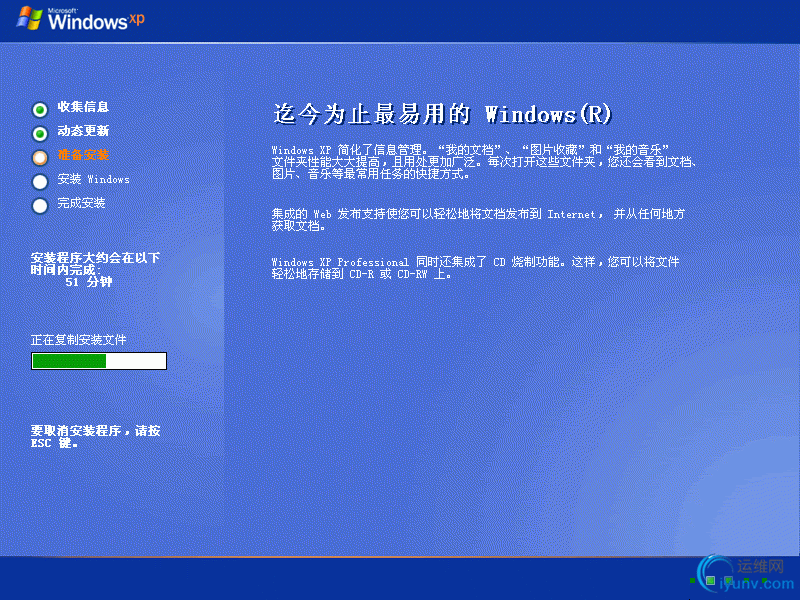Viewport: 800px width, 600px height.
Task: Click the orange bullet beside 准备安装
Action: click(40, 157)
